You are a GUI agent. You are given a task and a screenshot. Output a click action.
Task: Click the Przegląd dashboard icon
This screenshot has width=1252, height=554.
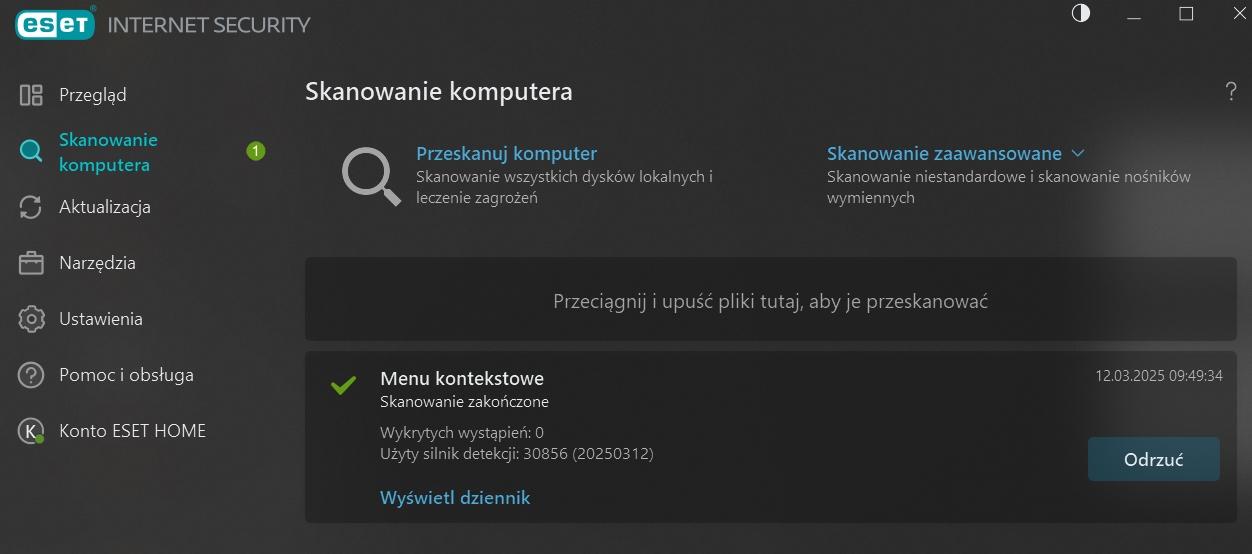point(31,95)
